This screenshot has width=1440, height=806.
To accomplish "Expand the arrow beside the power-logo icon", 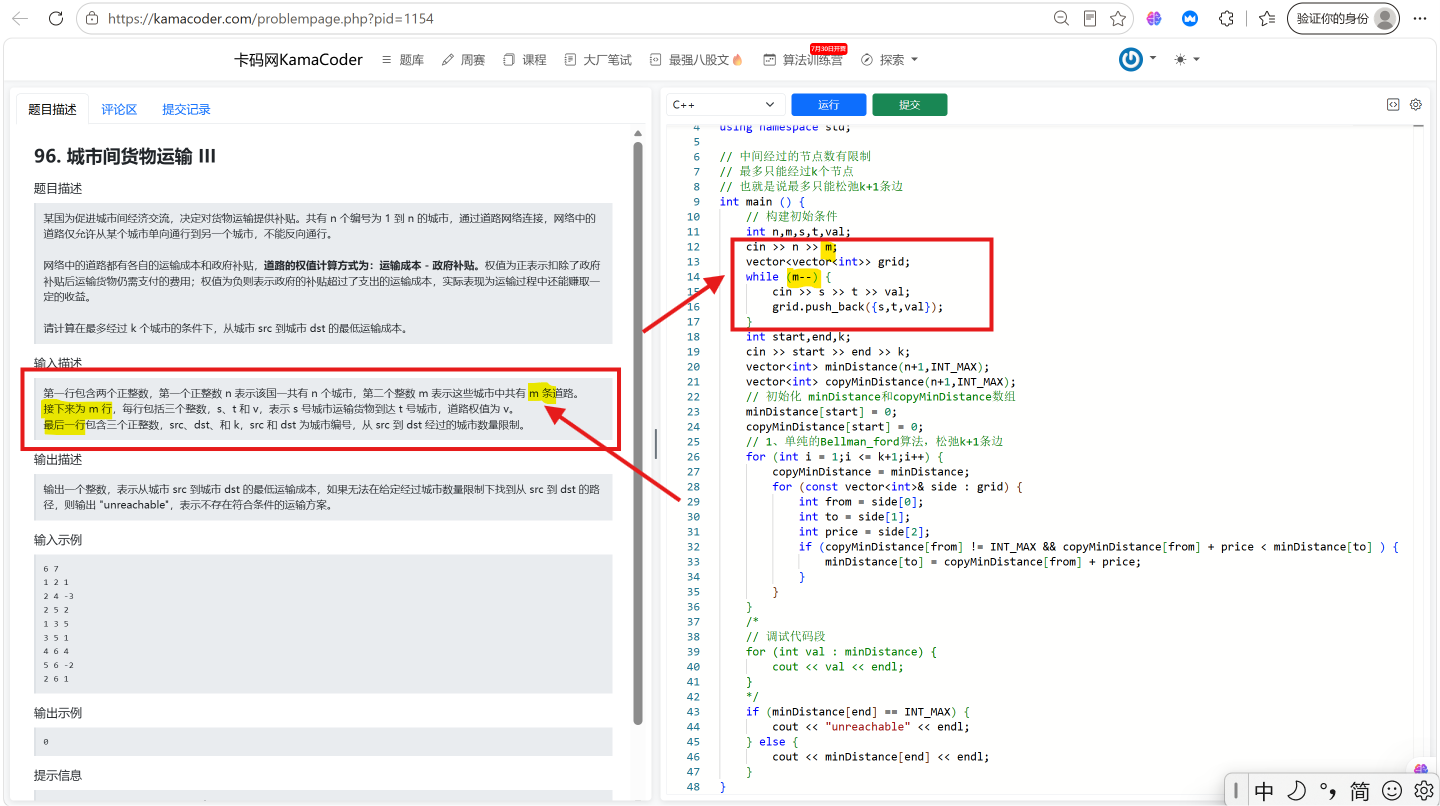I will (1152, 58).
